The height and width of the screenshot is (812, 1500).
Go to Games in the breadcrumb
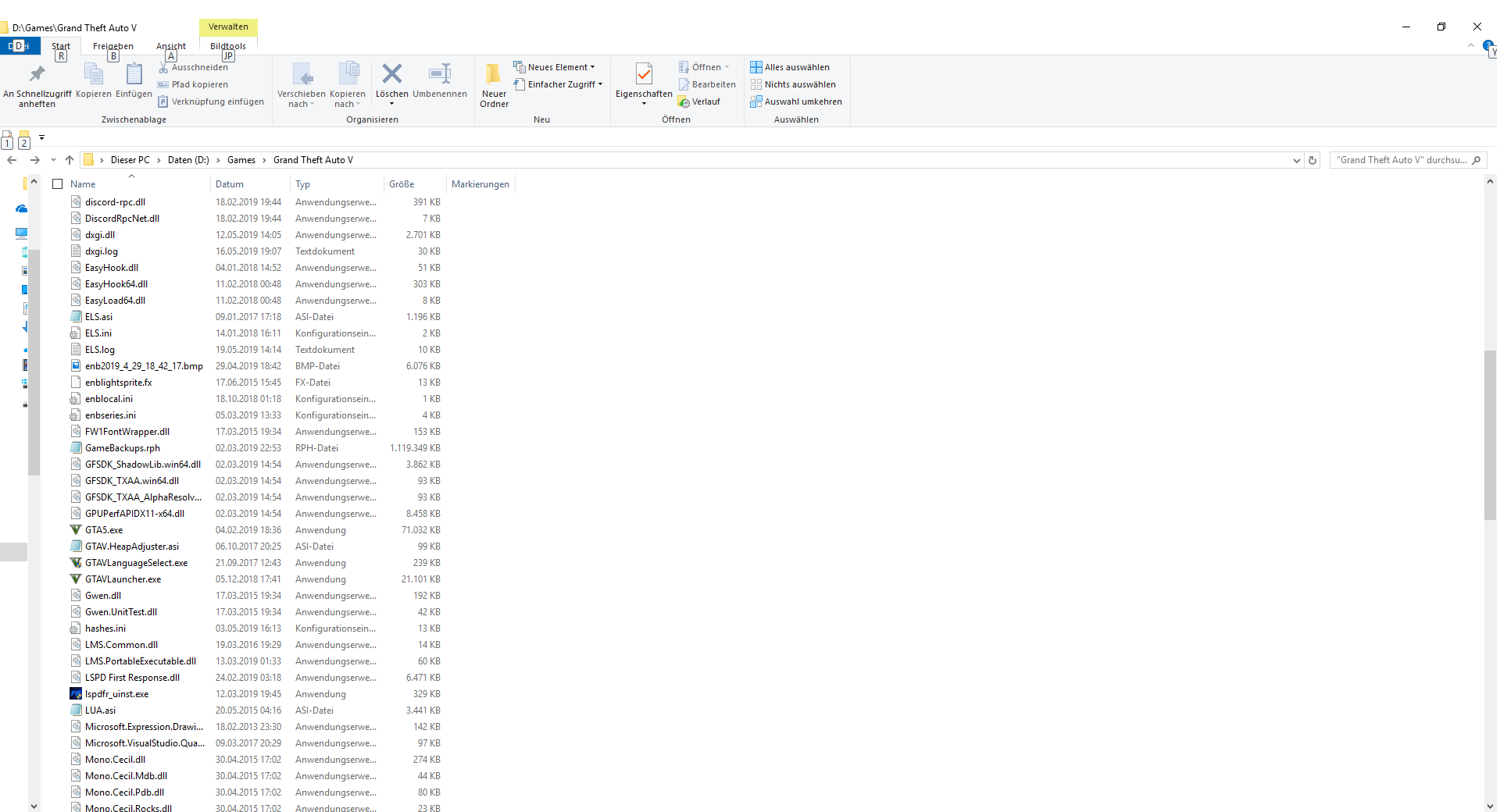click(x=241, y=160)
